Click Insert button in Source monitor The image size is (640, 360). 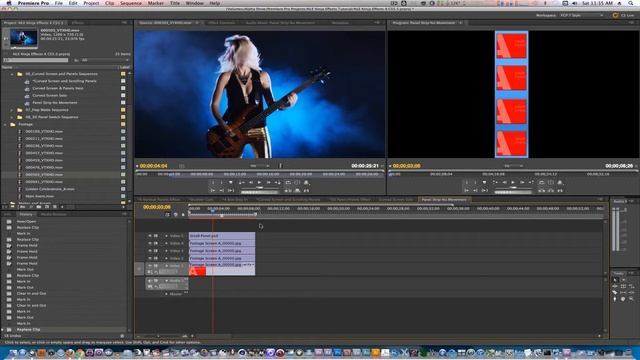tap(288, 190)
